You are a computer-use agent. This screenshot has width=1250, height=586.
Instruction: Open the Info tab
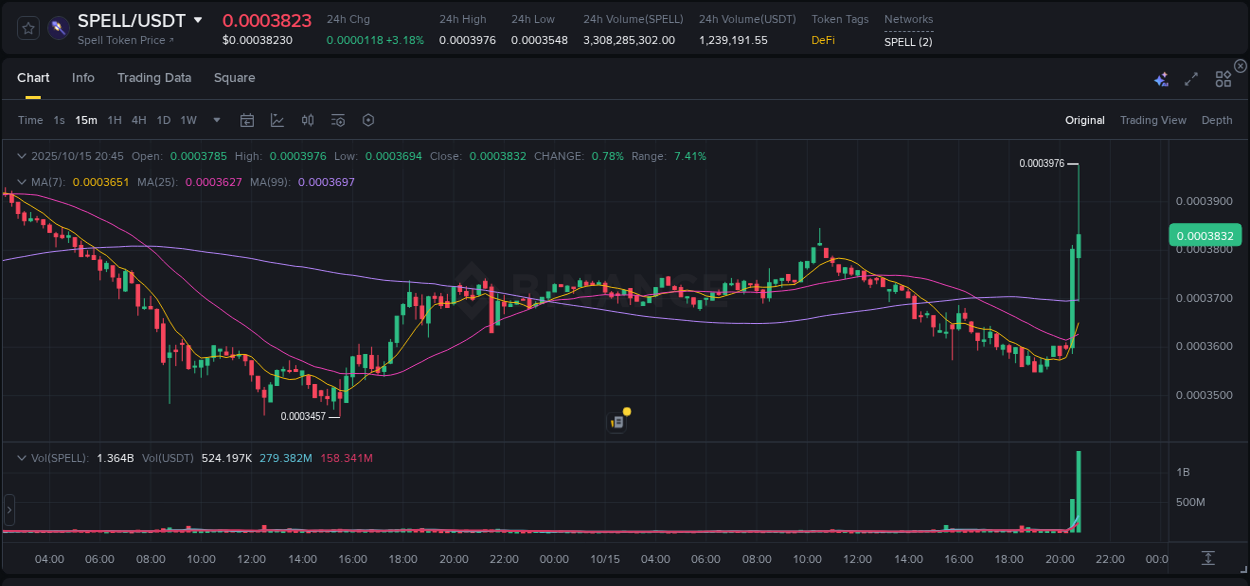click(83, 78)
